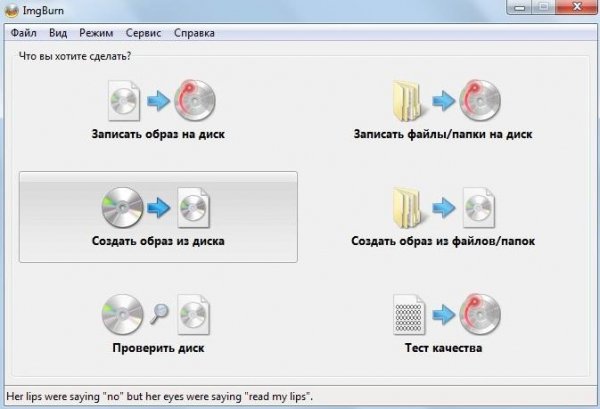Close the ImgBurn window
This screenshot has height=409, width=600.
(576, 7)
